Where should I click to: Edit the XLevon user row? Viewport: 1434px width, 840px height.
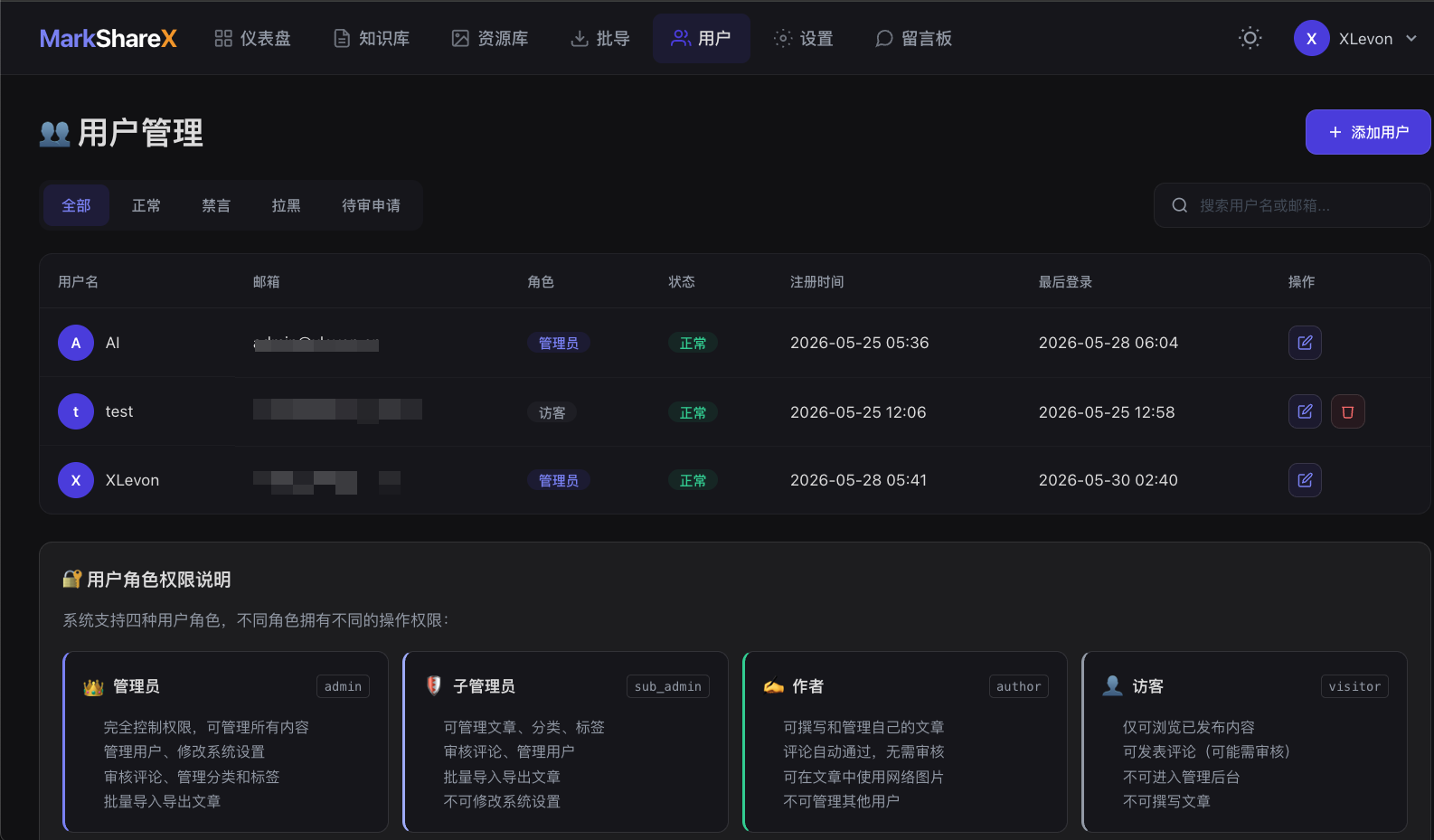point(1305,480)
